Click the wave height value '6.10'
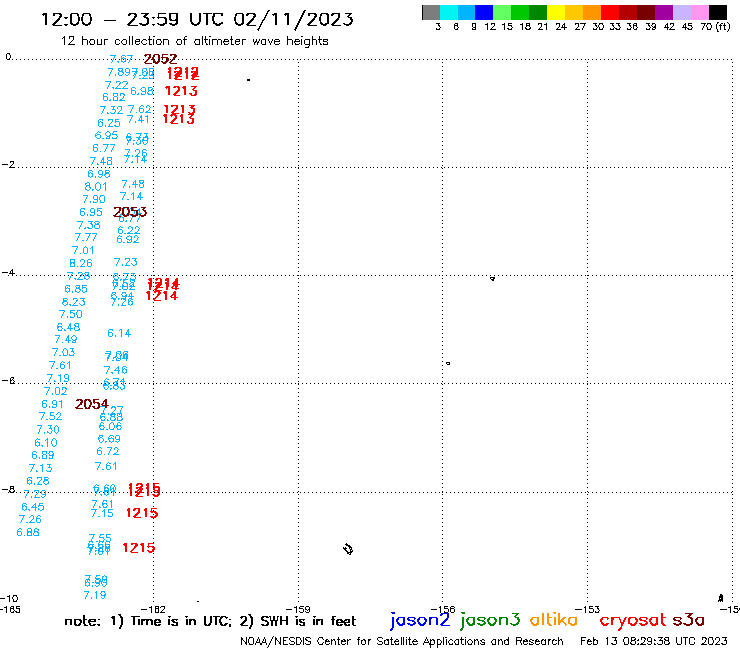Viewport: 740px width, 650px height. click(46, 443)
